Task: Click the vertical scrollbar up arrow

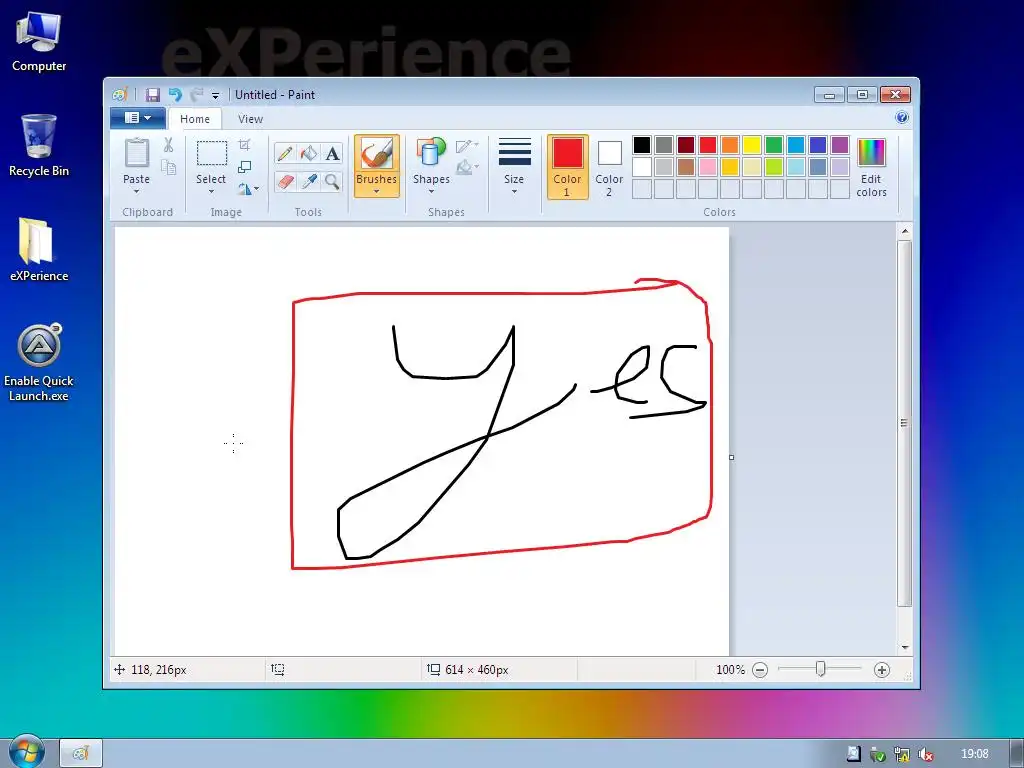Action: click(x=904, y=231)
